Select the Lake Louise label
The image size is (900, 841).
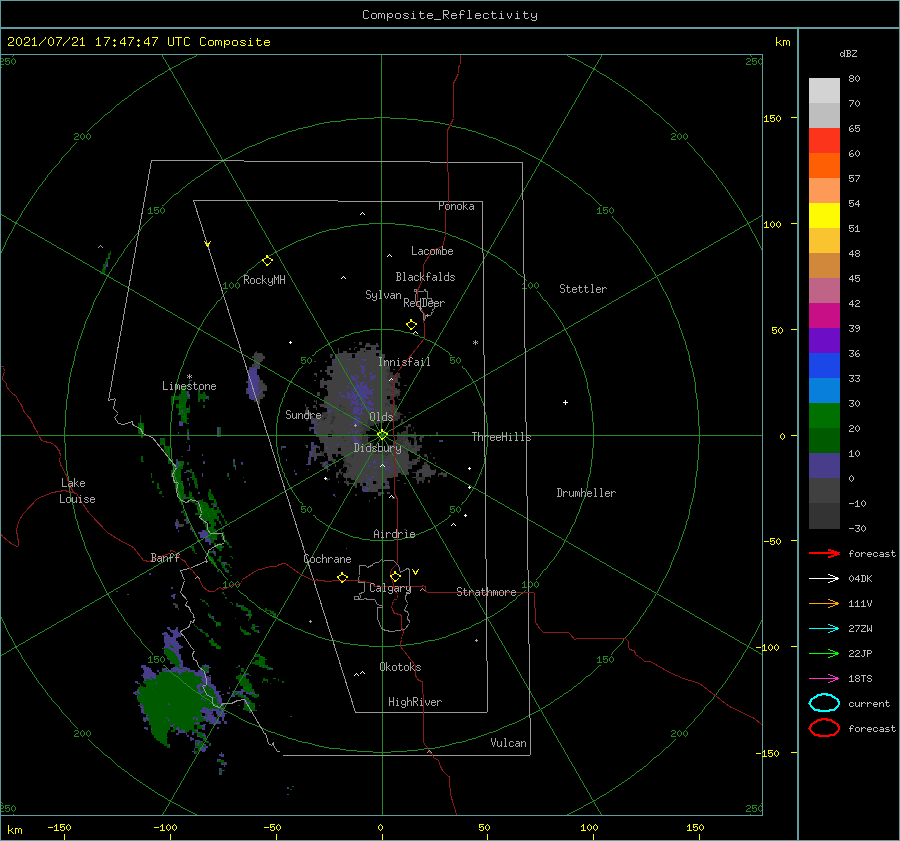(77, 491)
